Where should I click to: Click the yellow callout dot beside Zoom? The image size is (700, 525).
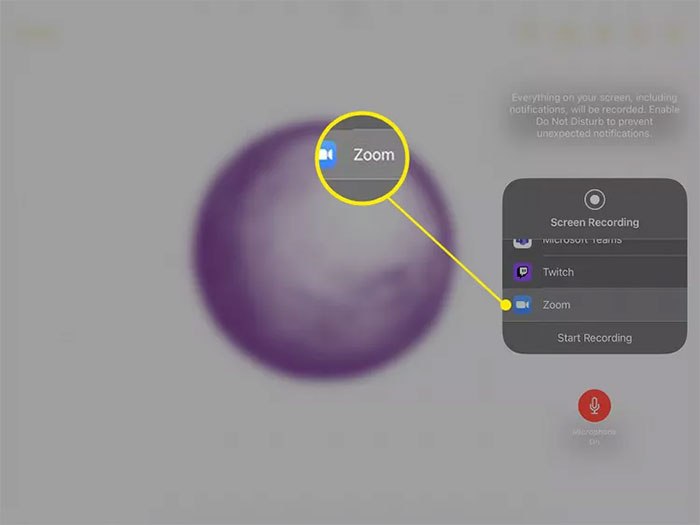505,305
